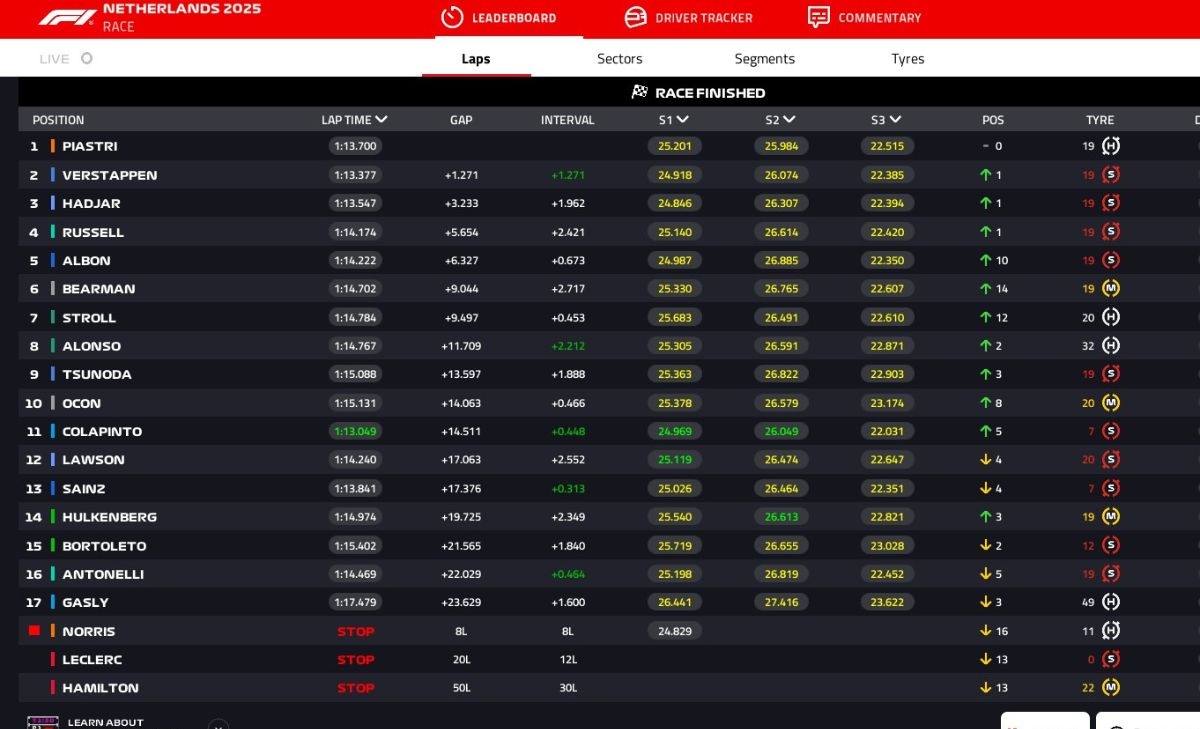Click the Learn About link
This screenshot has height=729, width=1200.
click(105, 722)
